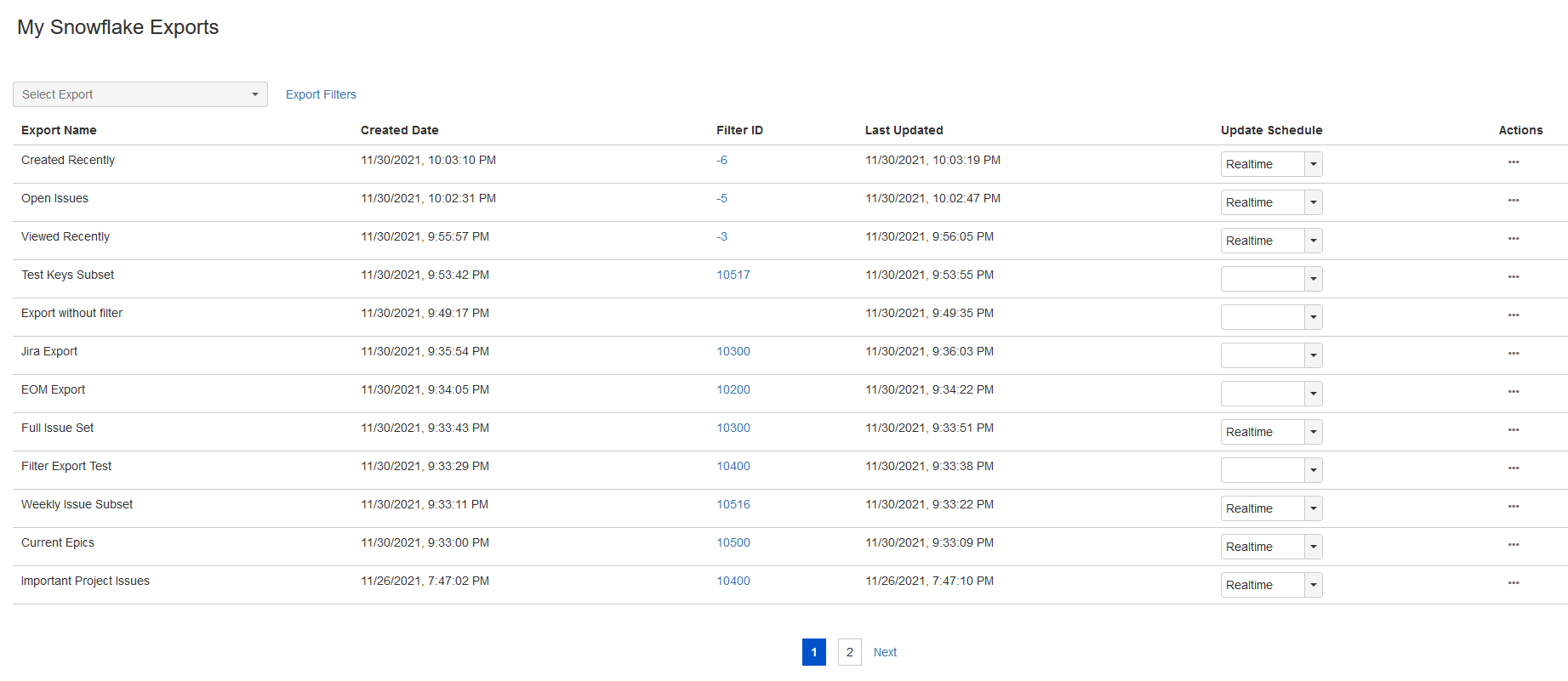Open actions menu for Current Epics
The image size is (1568, 681).
[1513, 544]
